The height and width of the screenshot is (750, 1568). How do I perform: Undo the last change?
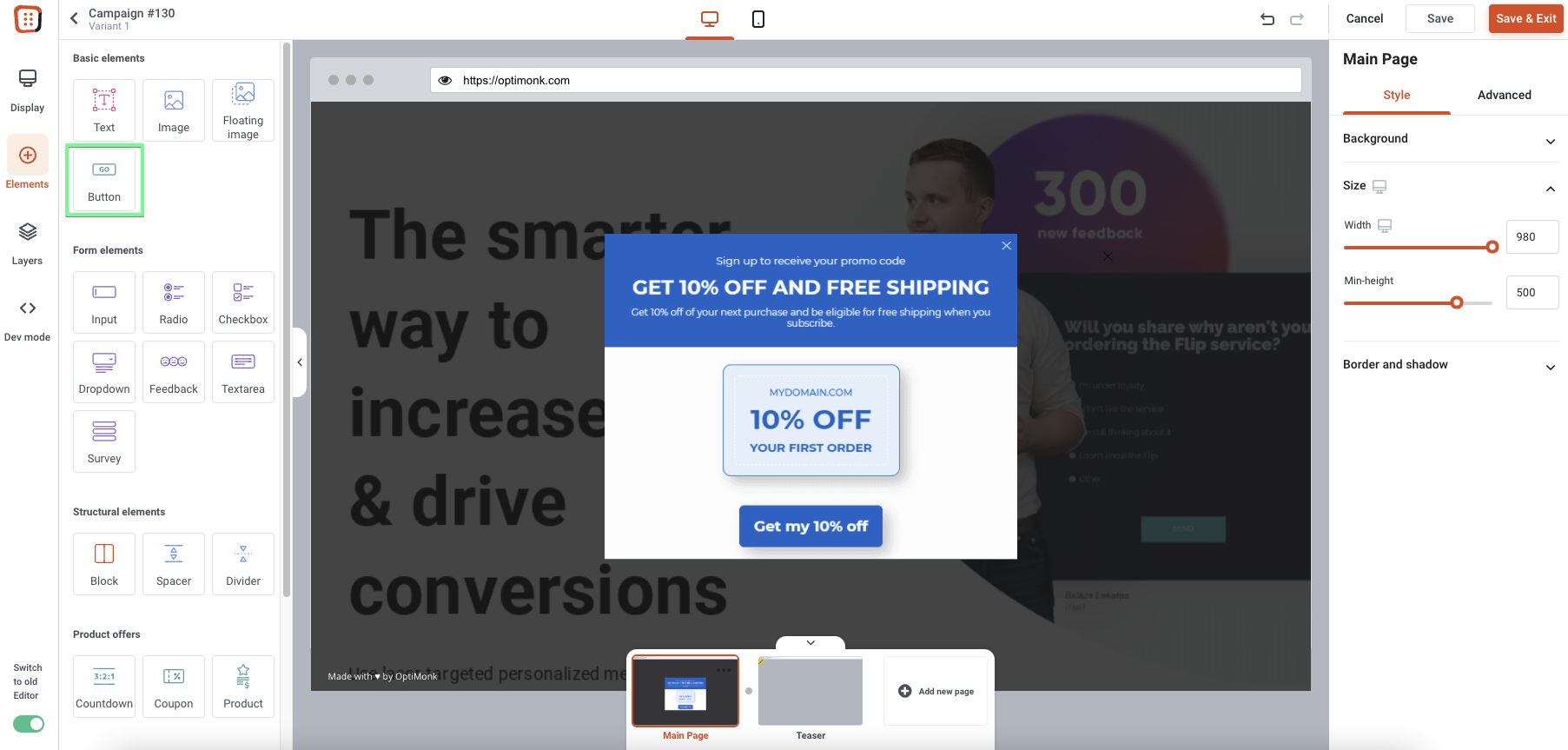(x=1267, y=19)
